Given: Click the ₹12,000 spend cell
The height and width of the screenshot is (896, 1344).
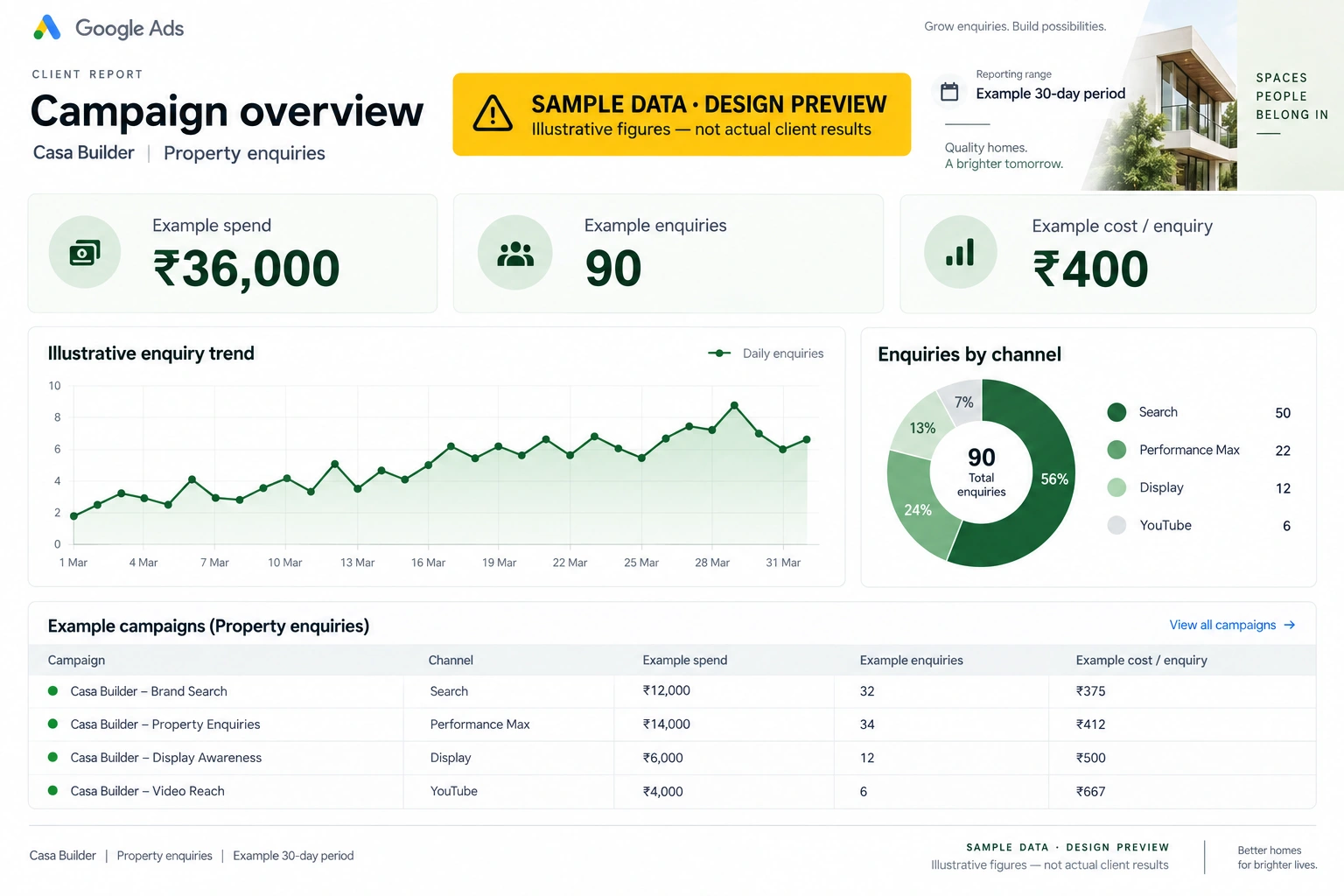Looking at the screenshot, I should click(x=667, y=691).
